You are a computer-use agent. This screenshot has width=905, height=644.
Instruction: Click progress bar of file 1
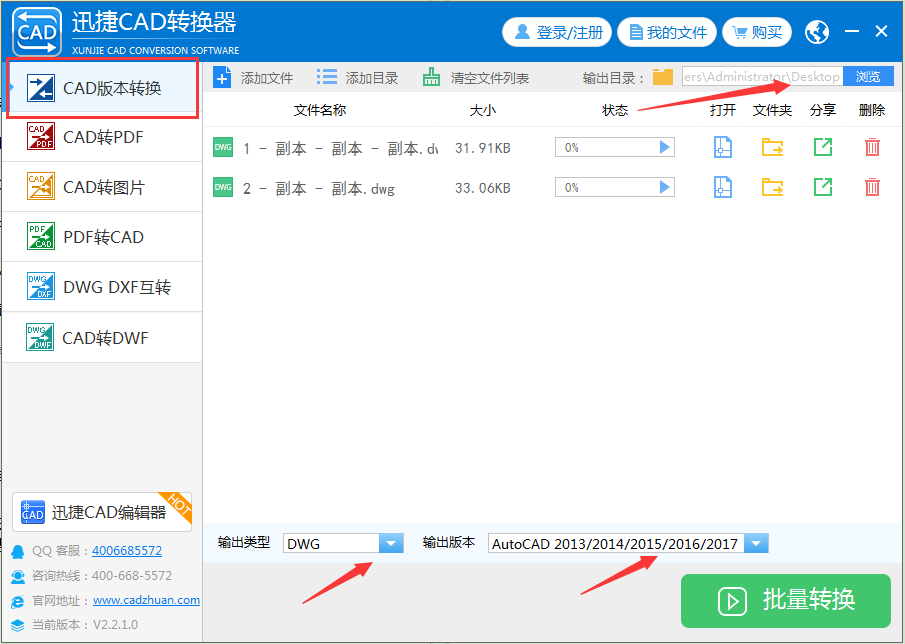point(615,147)
